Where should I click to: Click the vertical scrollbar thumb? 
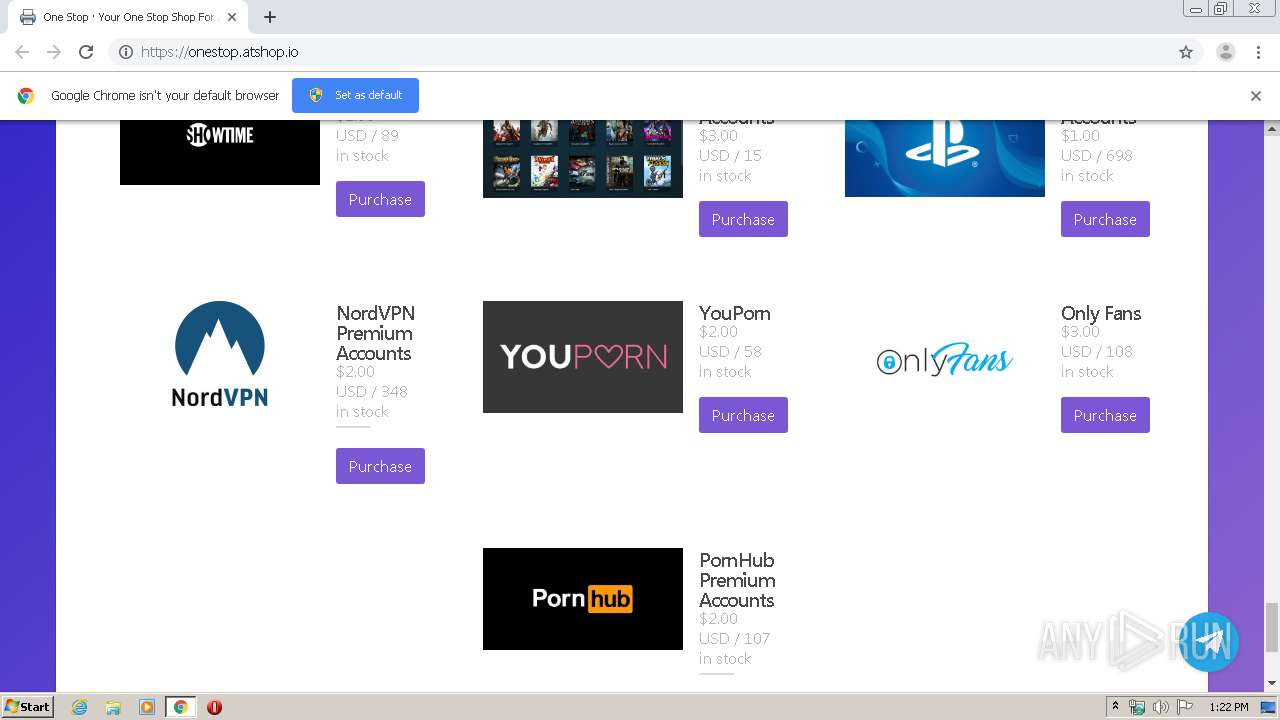[x=1272, y=627]
